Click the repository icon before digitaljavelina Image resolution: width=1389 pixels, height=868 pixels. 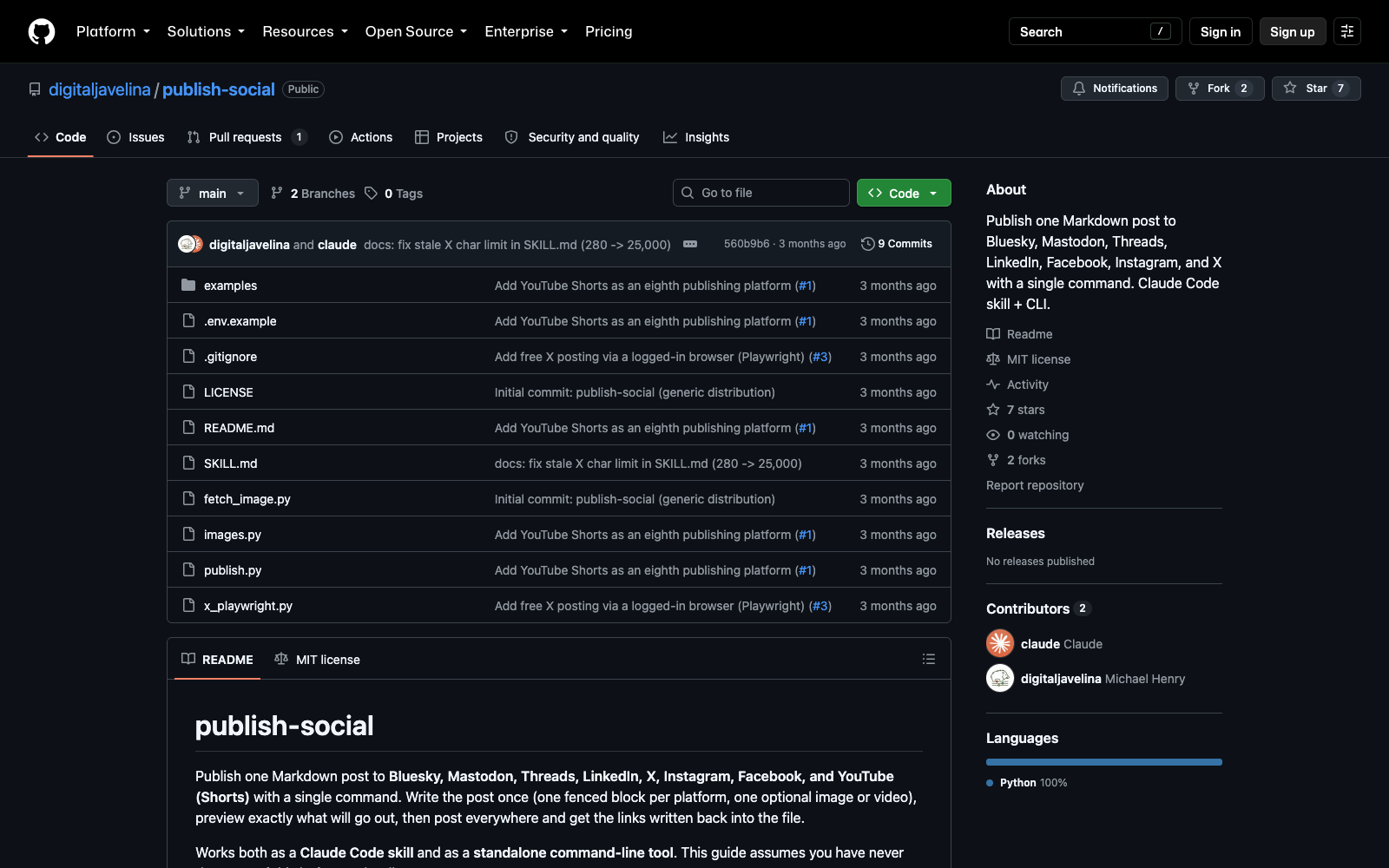35,89
